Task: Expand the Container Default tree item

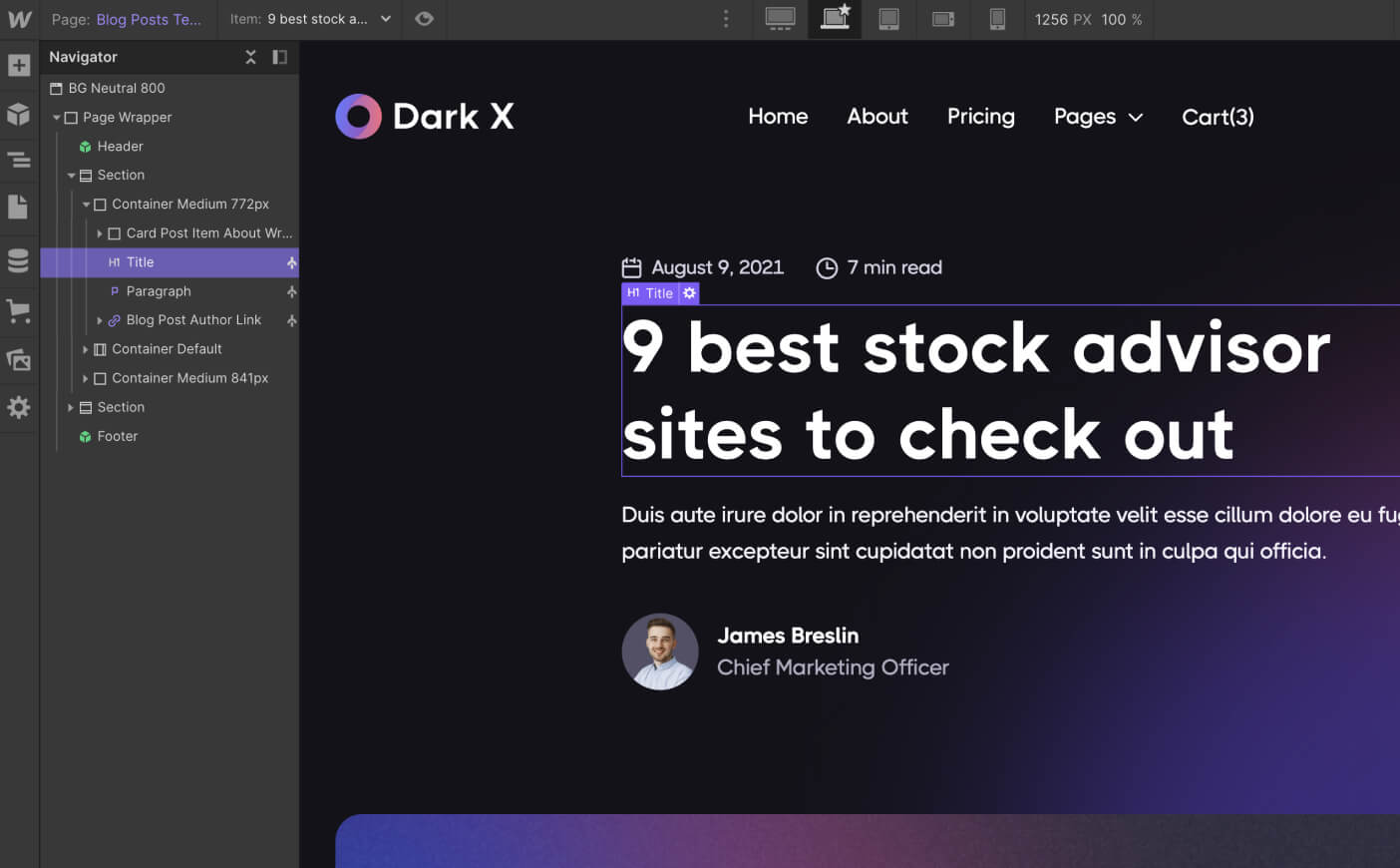Action: click(x=86, y=349)
